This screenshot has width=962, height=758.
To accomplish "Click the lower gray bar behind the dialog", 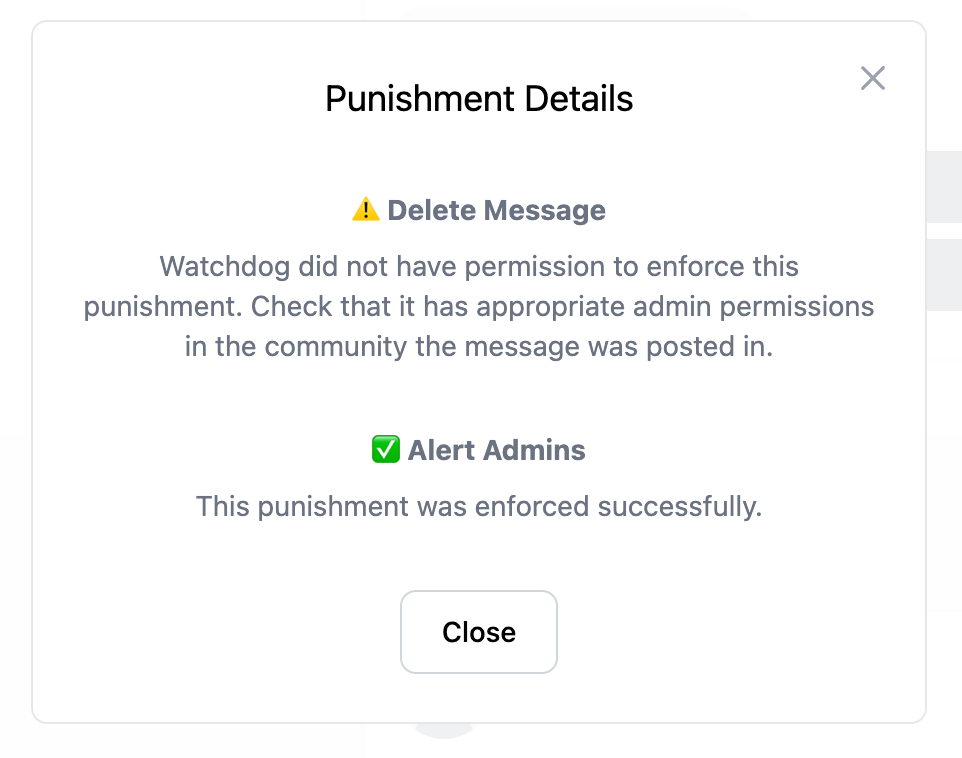I will [x=944, y=274].
